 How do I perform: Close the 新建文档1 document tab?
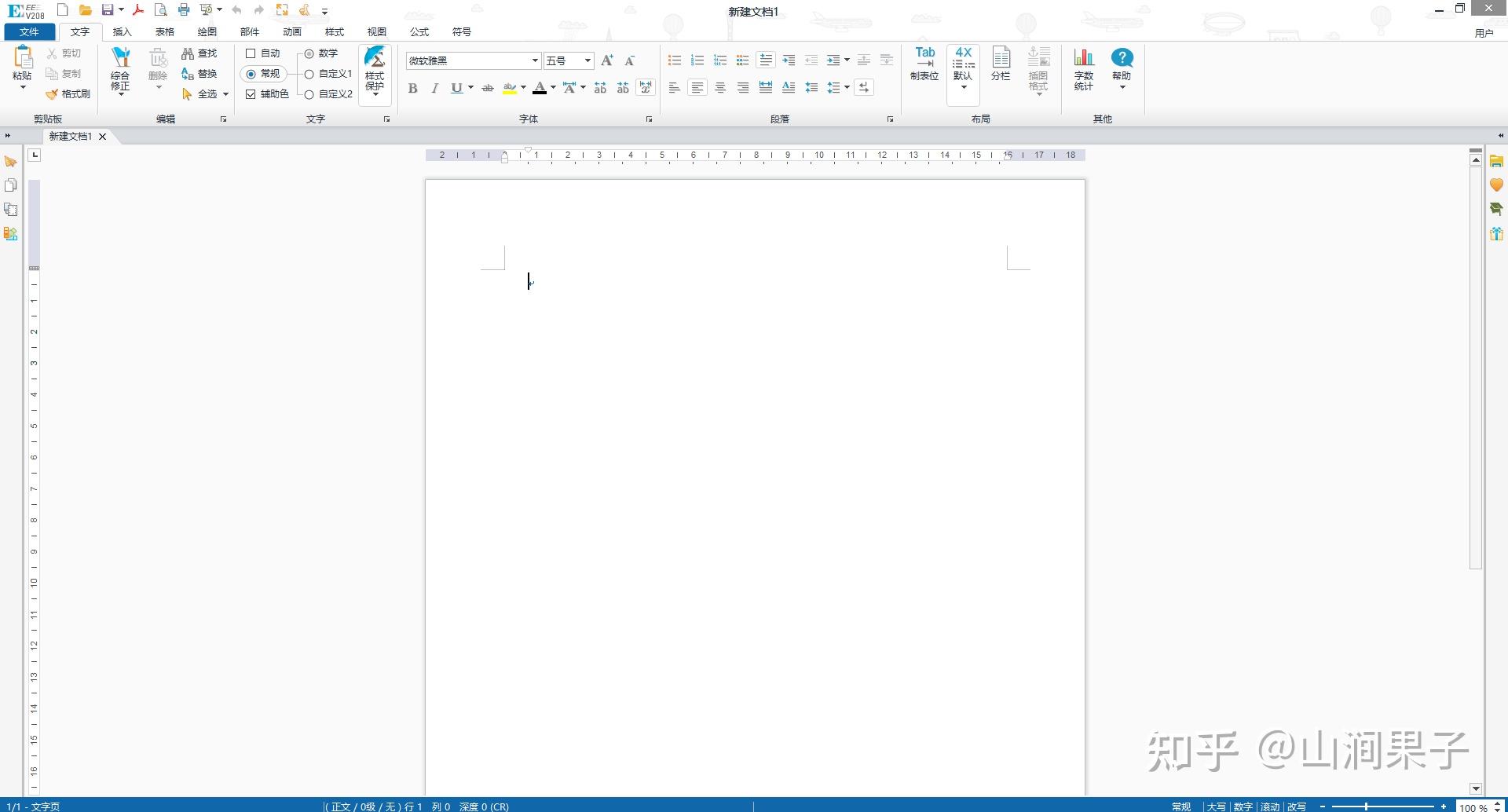pyautogui.click(x=102, y=137)
